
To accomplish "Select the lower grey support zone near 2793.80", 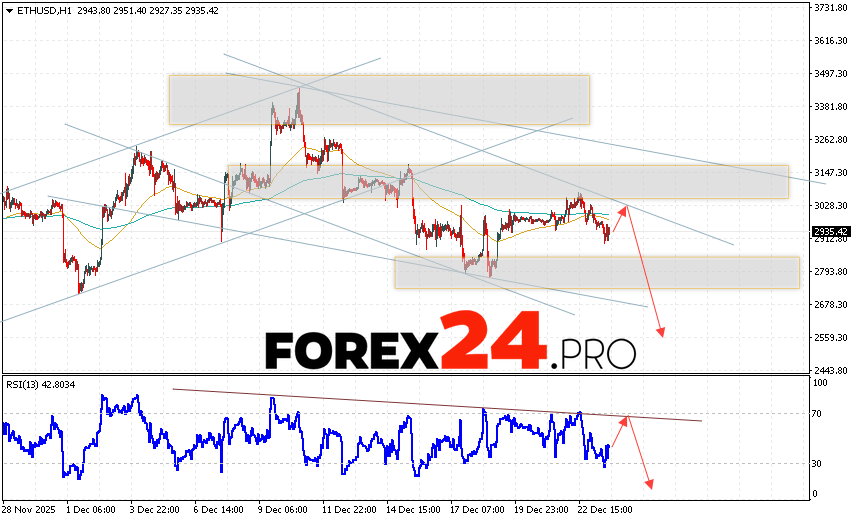I will (x=596, y=272).
